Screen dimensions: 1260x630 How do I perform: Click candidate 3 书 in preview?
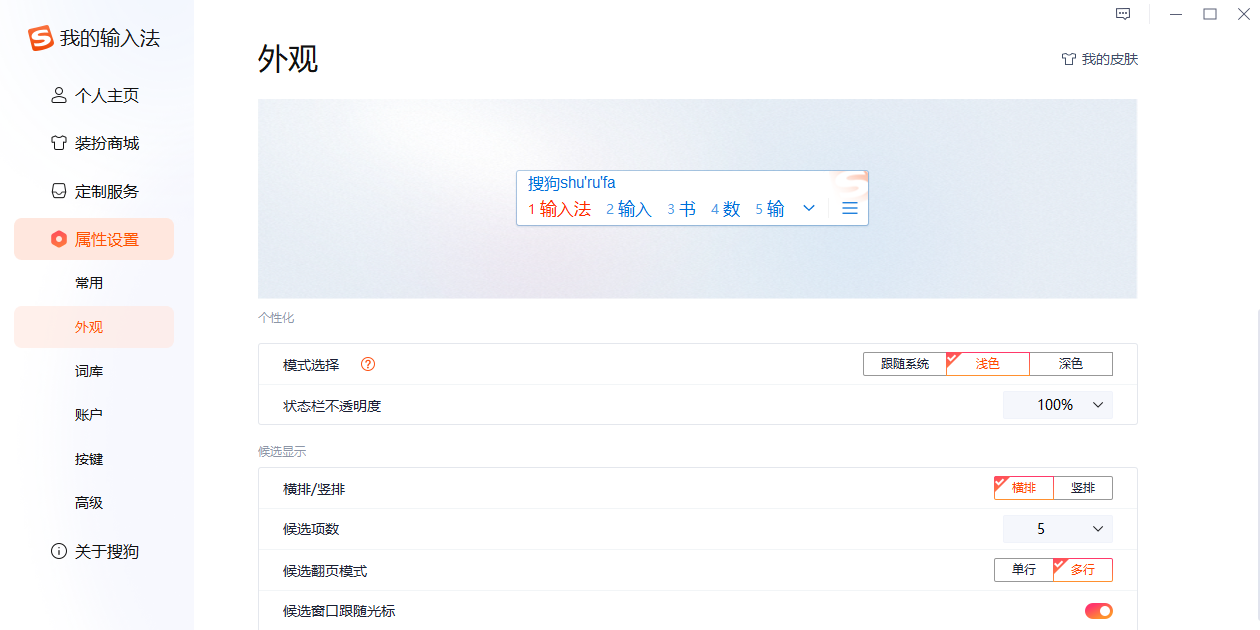click(682, 209)
